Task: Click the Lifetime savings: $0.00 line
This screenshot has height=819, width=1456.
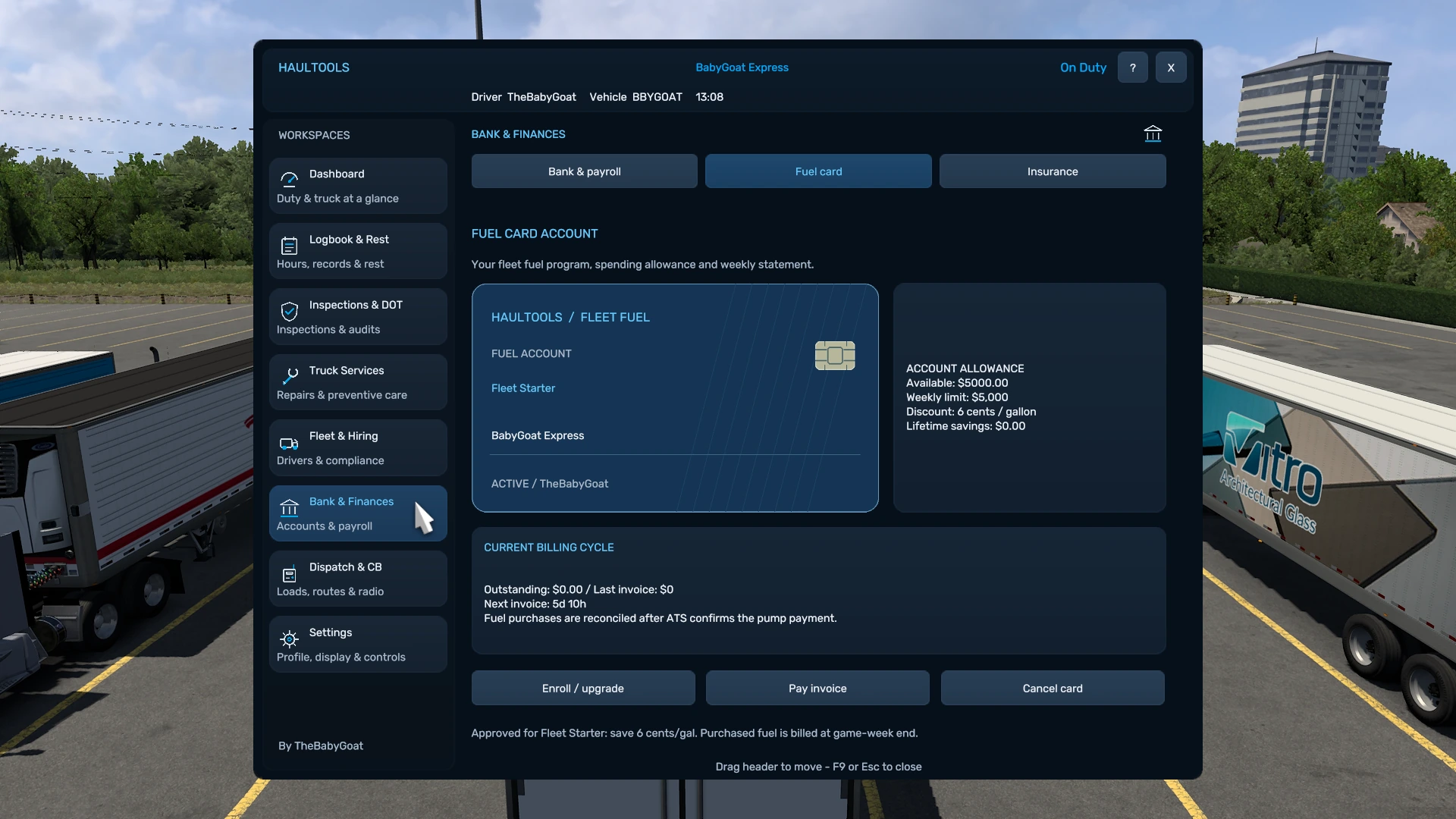Action: pyautogui.click(x=965, y=426)
